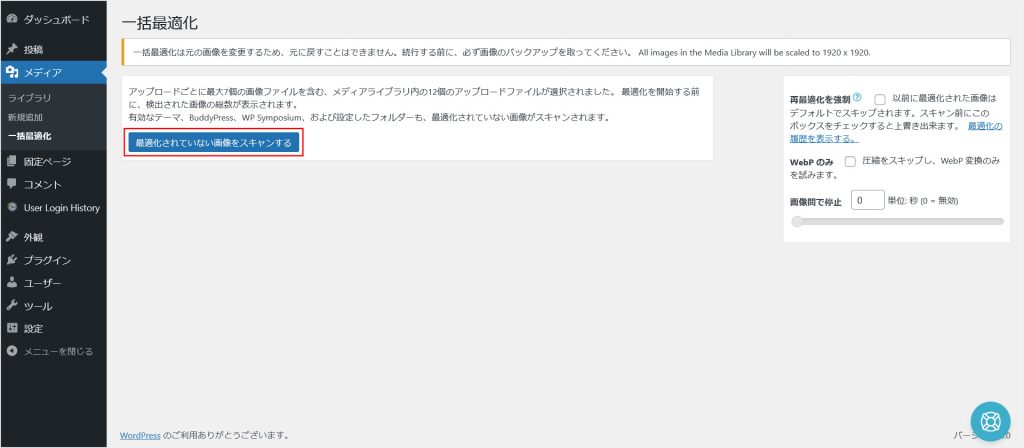Click the 固定ページ pages icon
The height and width of the screenshot is (448, 1024).
11,161
